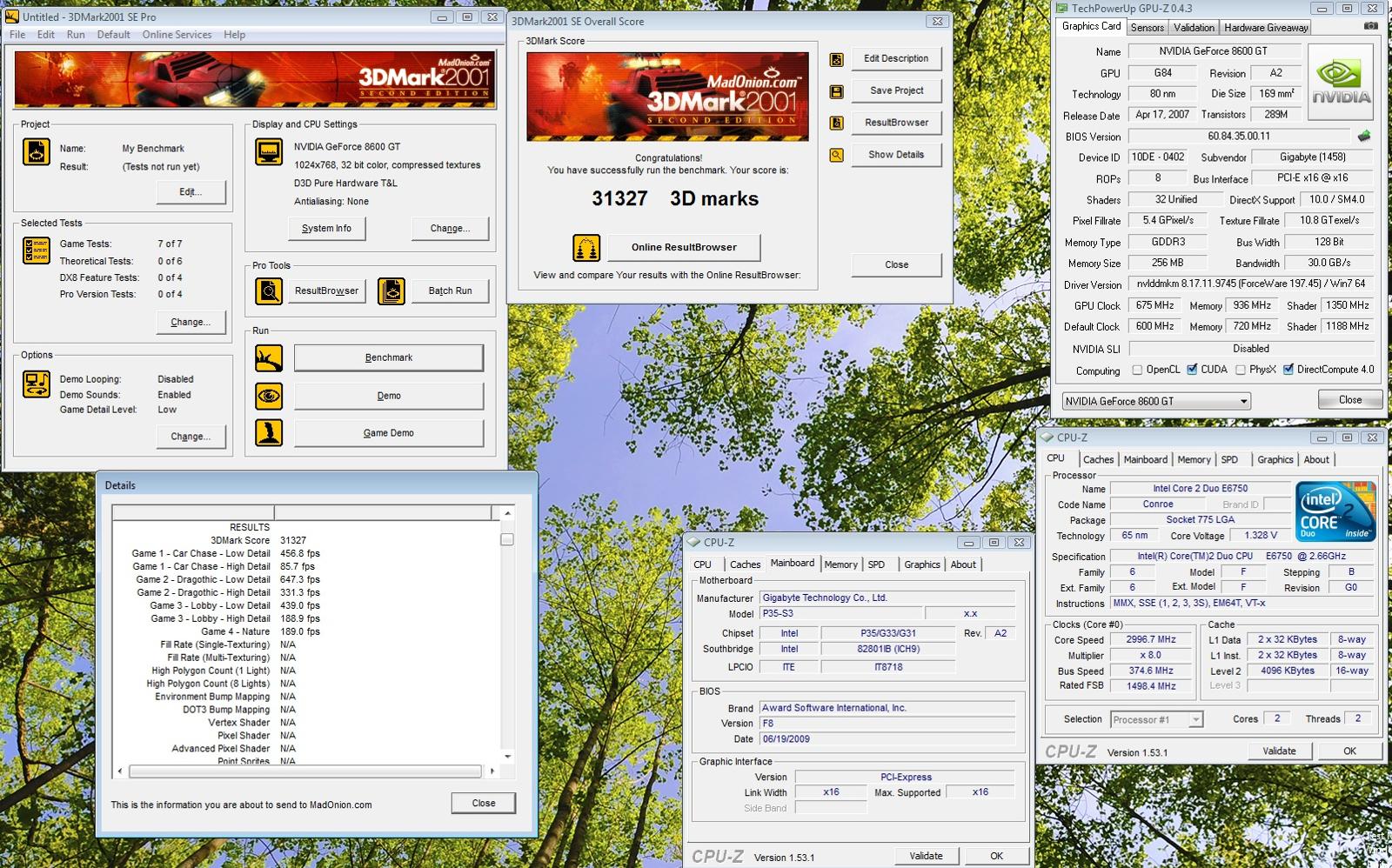Viewport: 1392px width, 868px height.
Task: Click the NVIDIA logo in GPU-Z
Action: [x=1342, y=83]
